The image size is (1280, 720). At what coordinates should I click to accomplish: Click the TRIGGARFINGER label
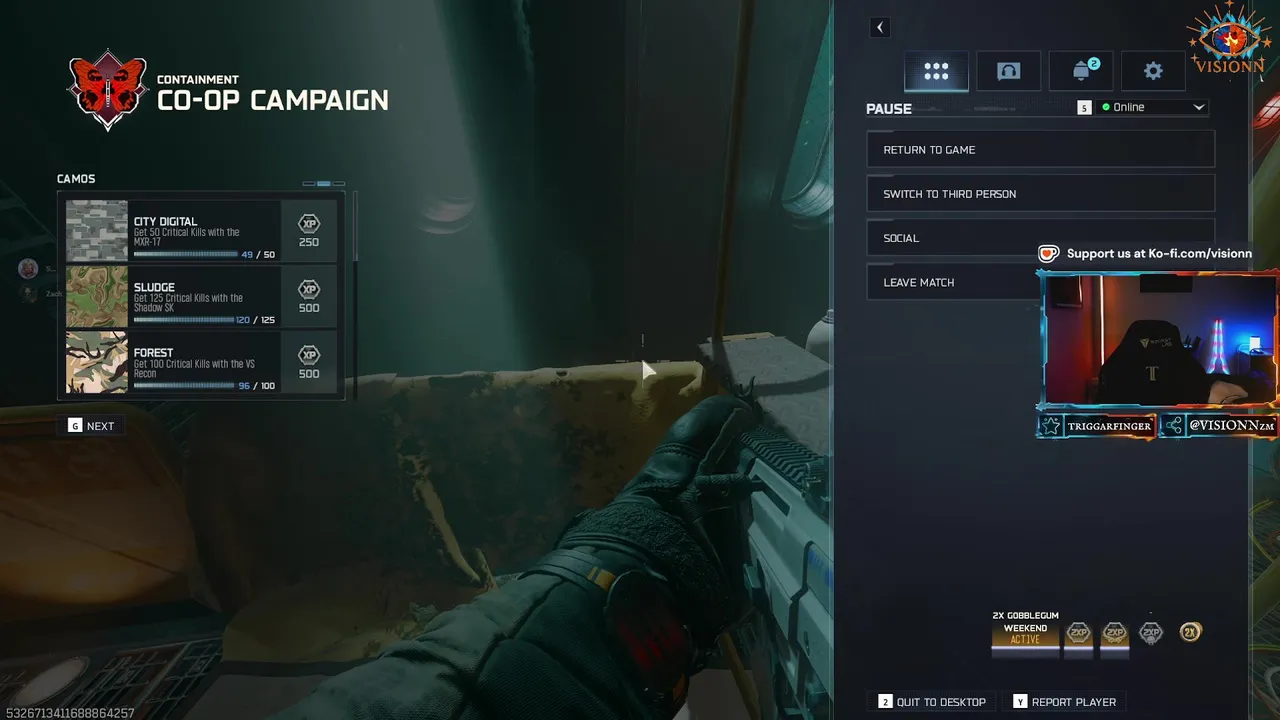pyautogui.click(x=1110, y=426)
